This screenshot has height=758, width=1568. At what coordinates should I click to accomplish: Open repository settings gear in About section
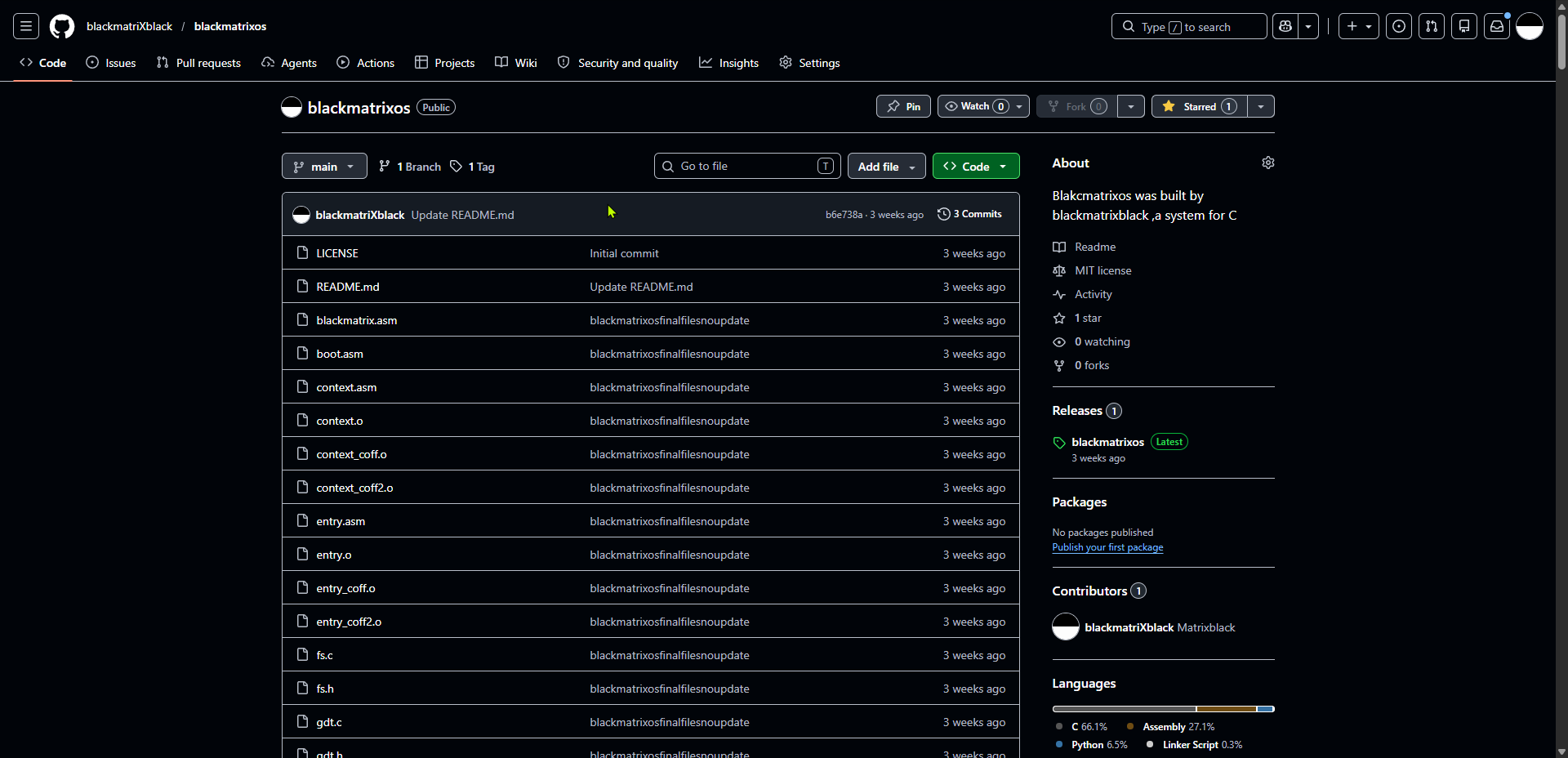click(x=1268, y=163)
